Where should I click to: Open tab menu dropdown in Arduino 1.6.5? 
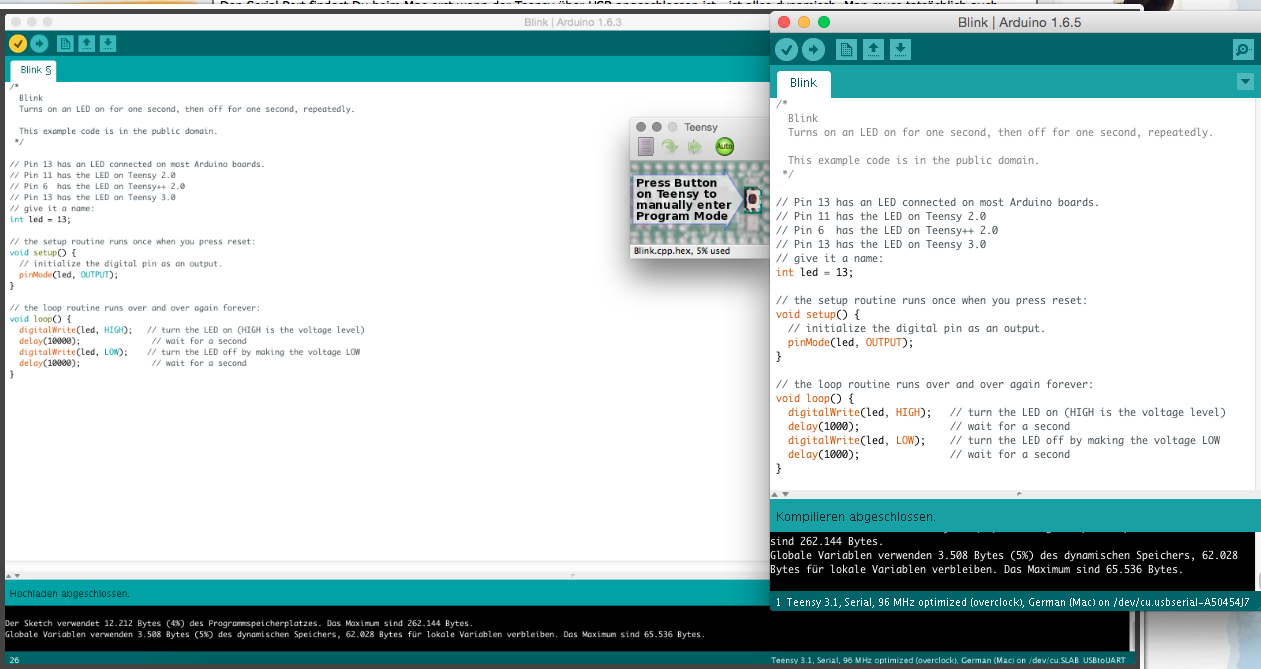pyautogui.click(x=1245, y=81)
